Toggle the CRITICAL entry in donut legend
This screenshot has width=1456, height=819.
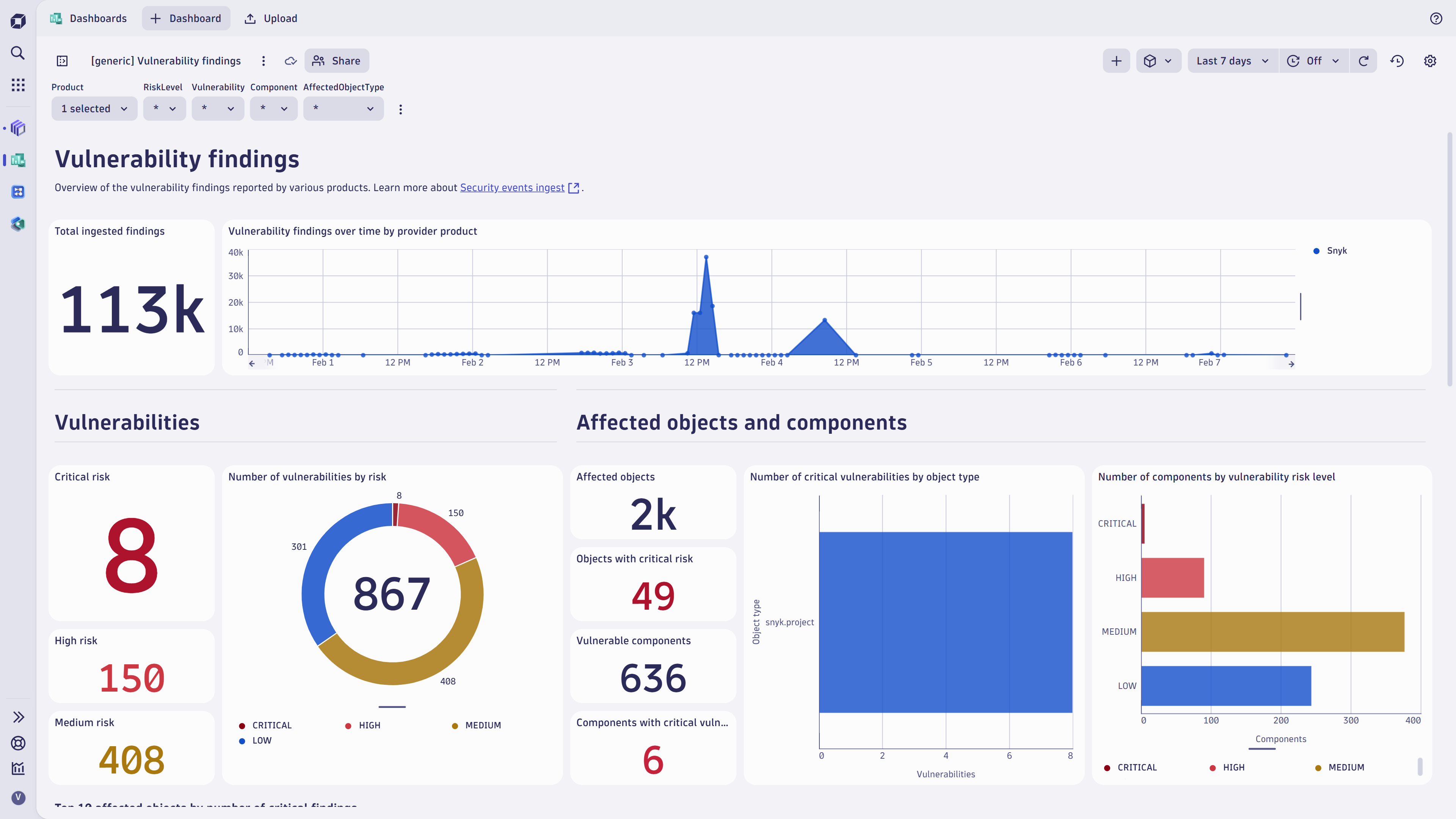tap(266, 725)
